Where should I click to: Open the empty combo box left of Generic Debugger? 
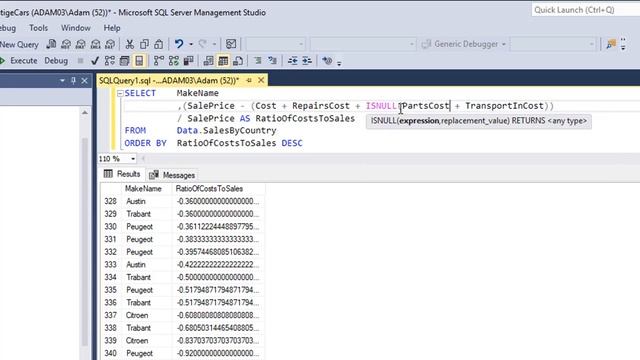(363, 44)
